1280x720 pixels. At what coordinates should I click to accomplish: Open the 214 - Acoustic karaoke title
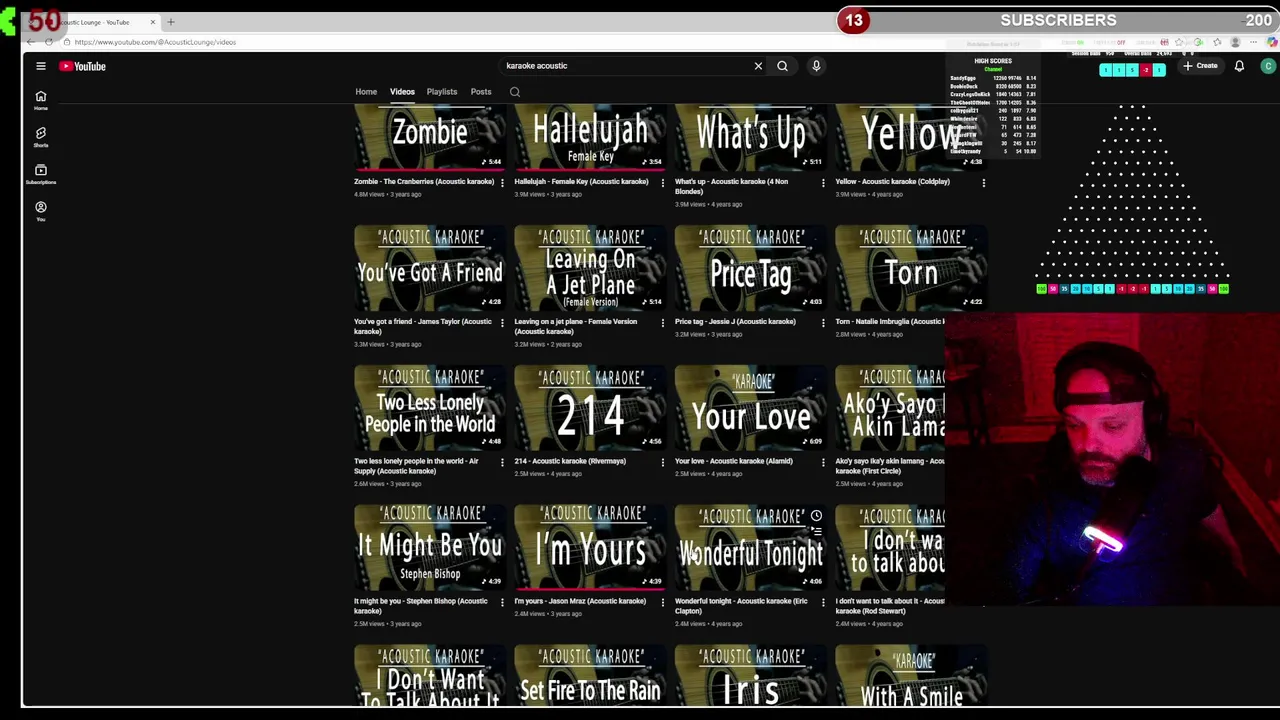[x=570, y=462]
